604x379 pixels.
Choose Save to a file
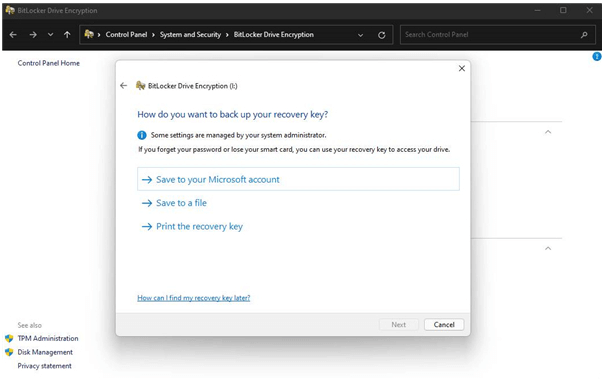pos(181,203)
